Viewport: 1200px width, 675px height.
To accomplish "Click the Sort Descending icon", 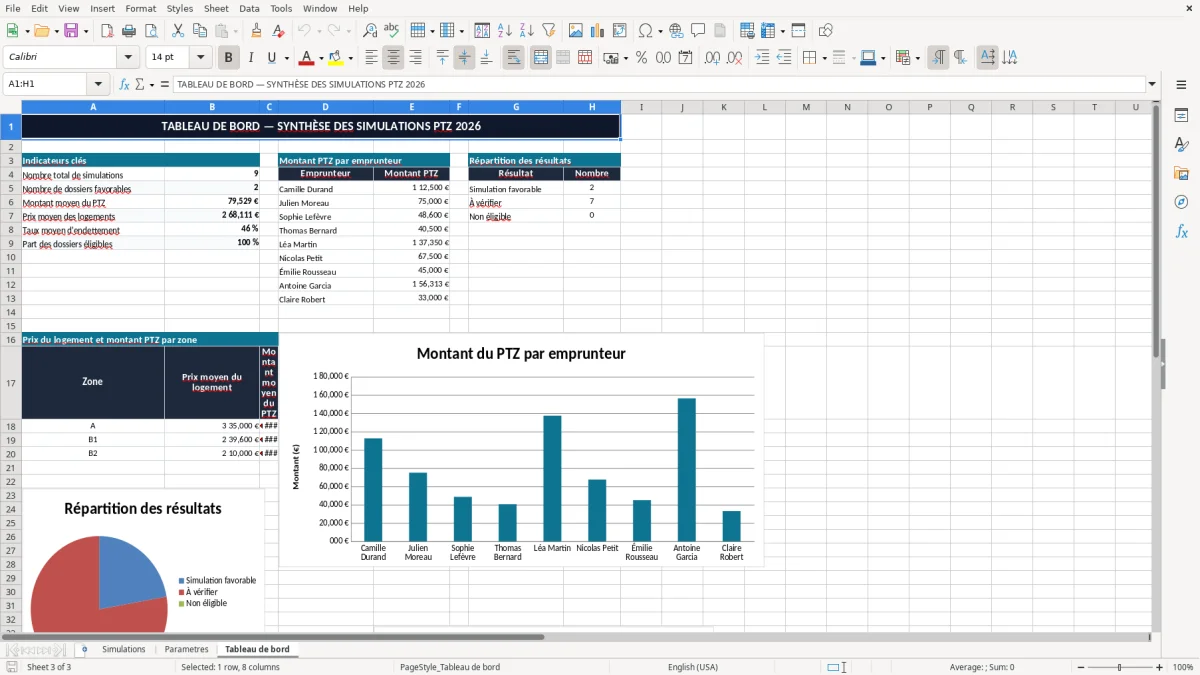I will click(527, 31).
